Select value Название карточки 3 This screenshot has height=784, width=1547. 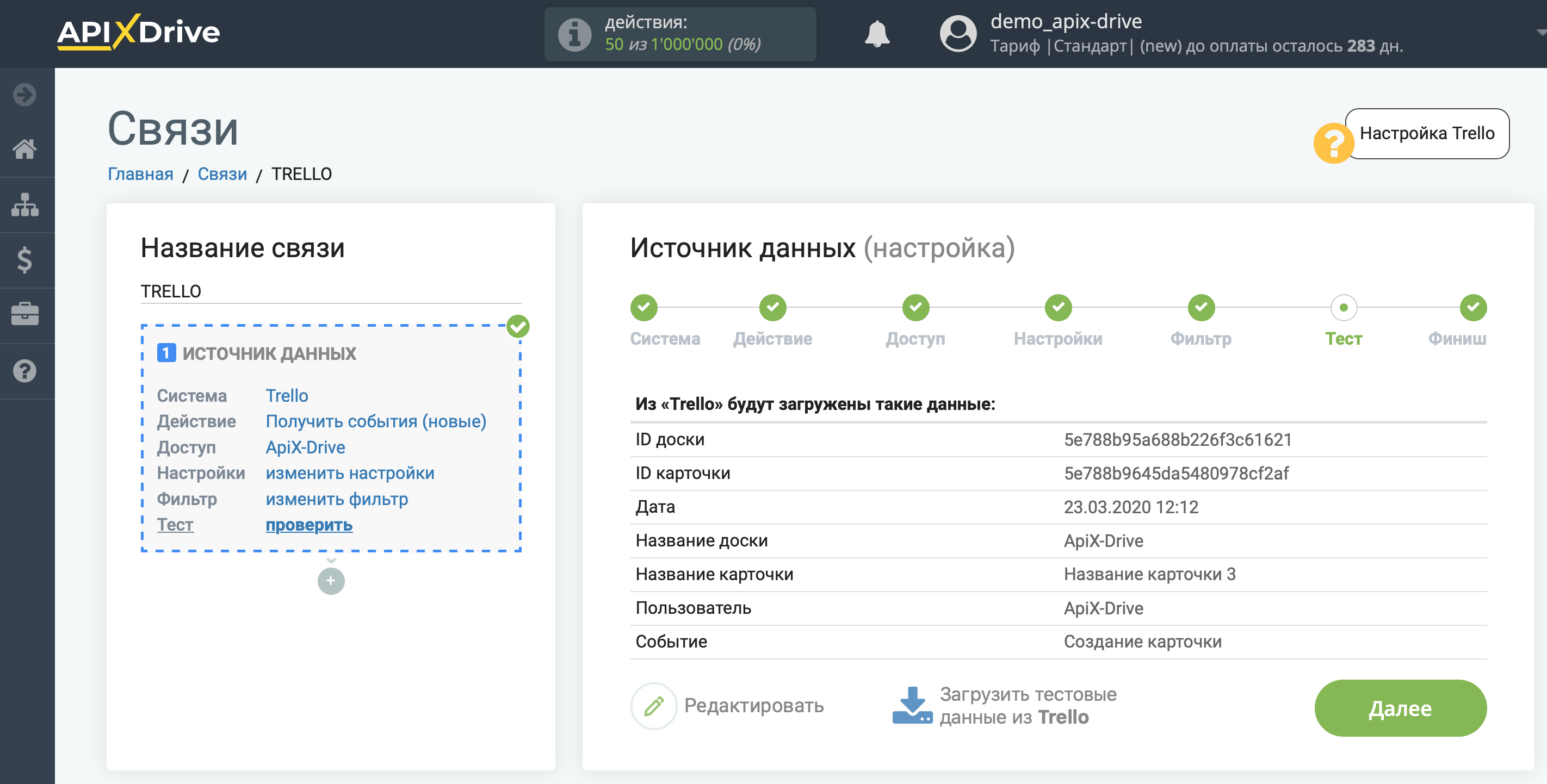click(1149, 574)
